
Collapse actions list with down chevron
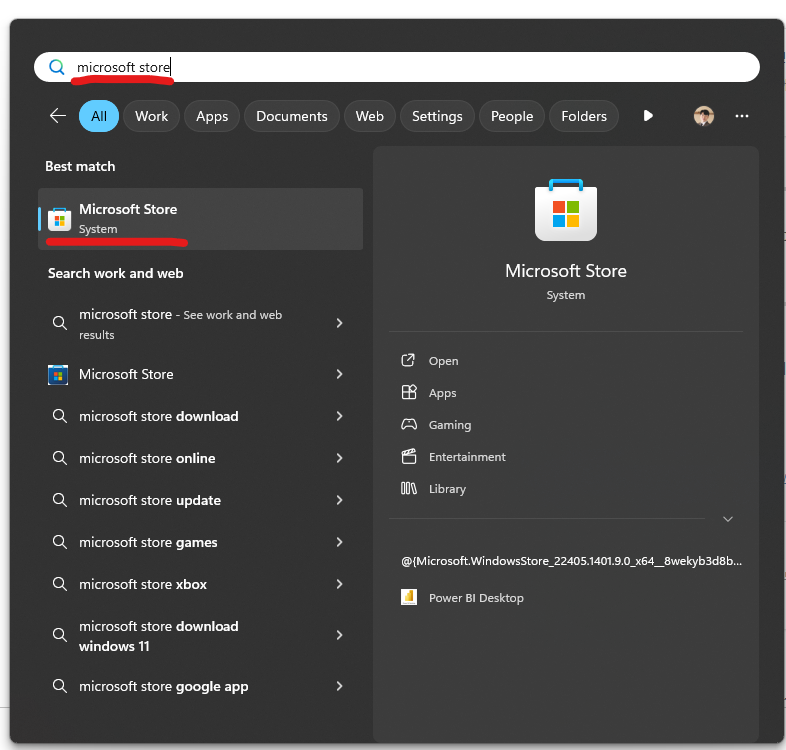pos(728,519)
